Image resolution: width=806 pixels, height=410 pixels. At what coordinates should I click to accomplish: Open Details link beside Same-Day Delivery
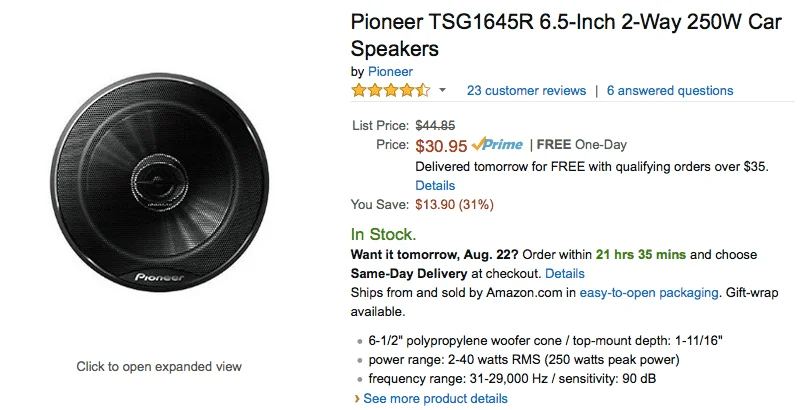pyautogui.click(x=564, y=273)
